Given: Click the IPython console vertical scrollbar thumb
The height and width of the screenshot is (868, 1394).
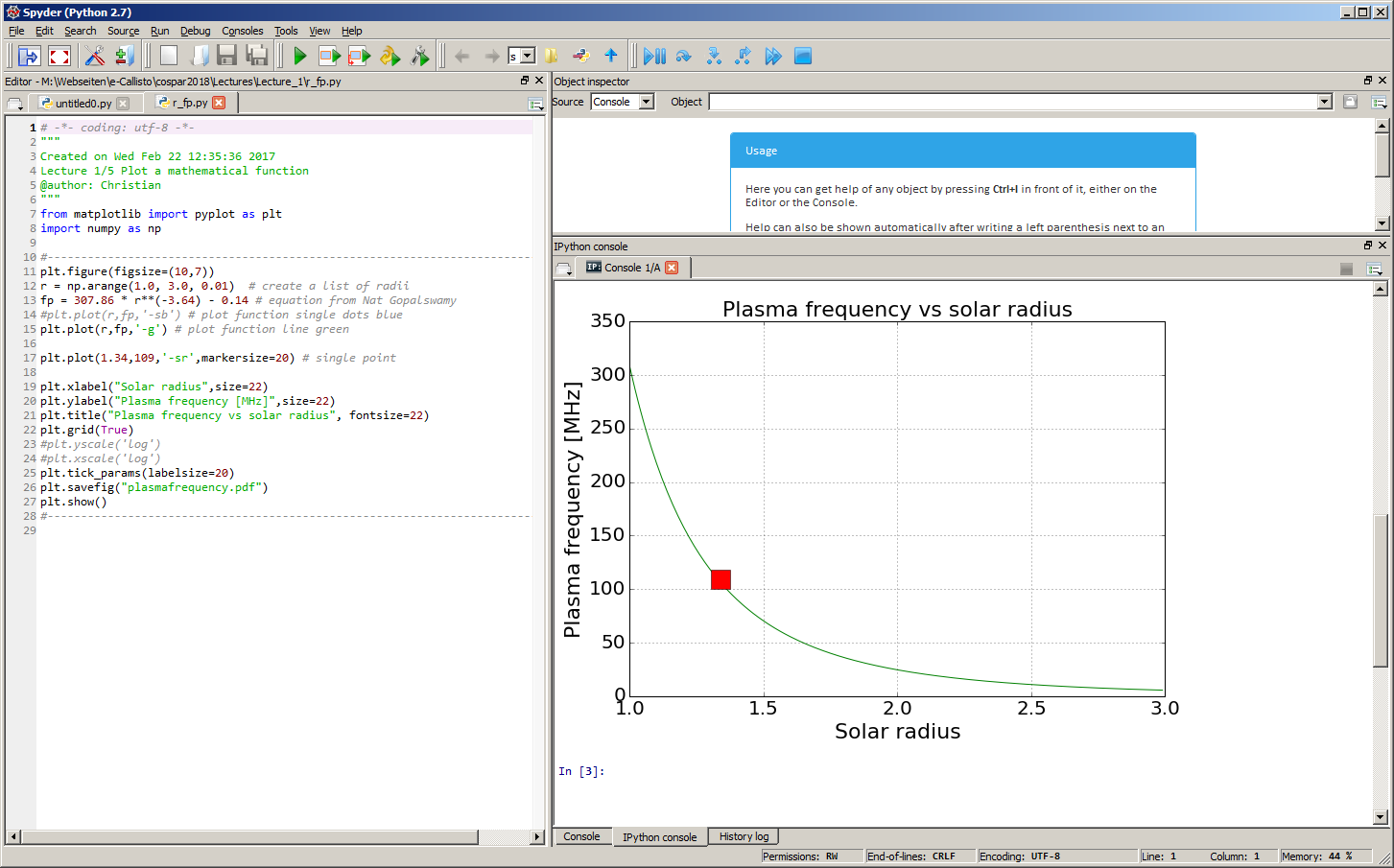Looking at the screenshot, I should pyautogui.click(x=1381, y=591).
